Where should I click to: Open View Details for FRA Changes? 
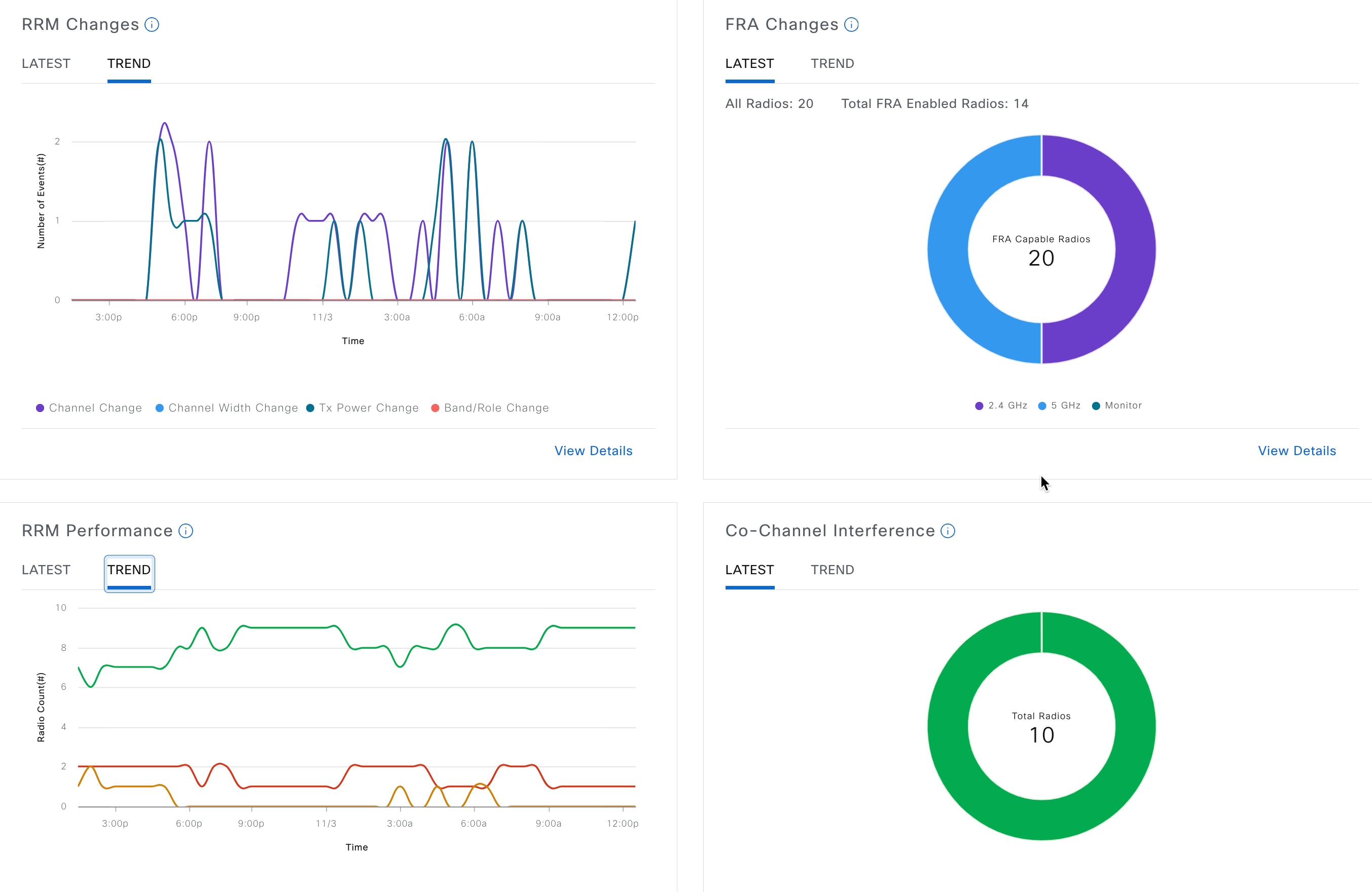pos(1296,451)
